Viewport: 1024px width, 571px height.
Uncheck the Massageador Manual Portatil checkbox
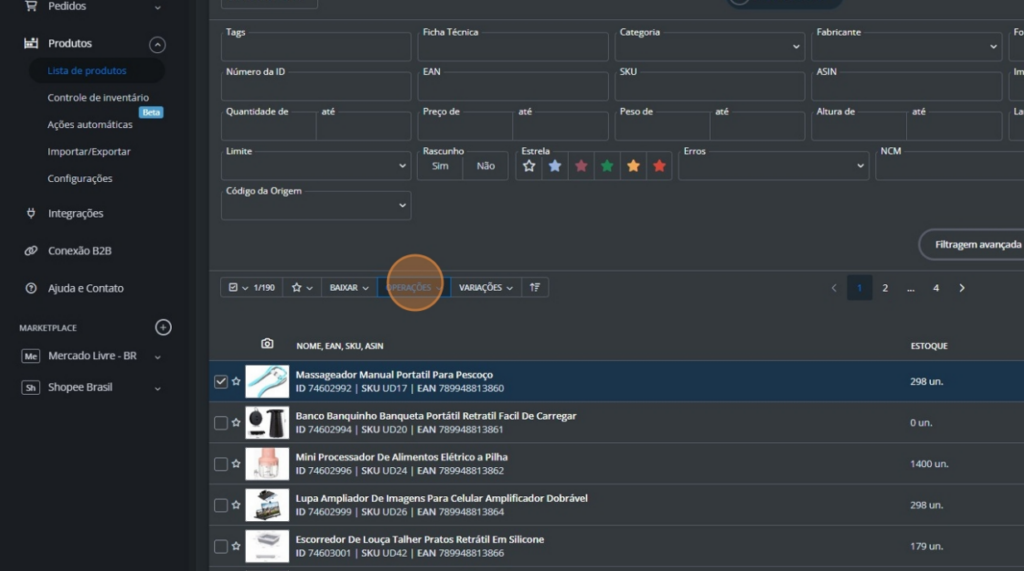pos(221,382)
